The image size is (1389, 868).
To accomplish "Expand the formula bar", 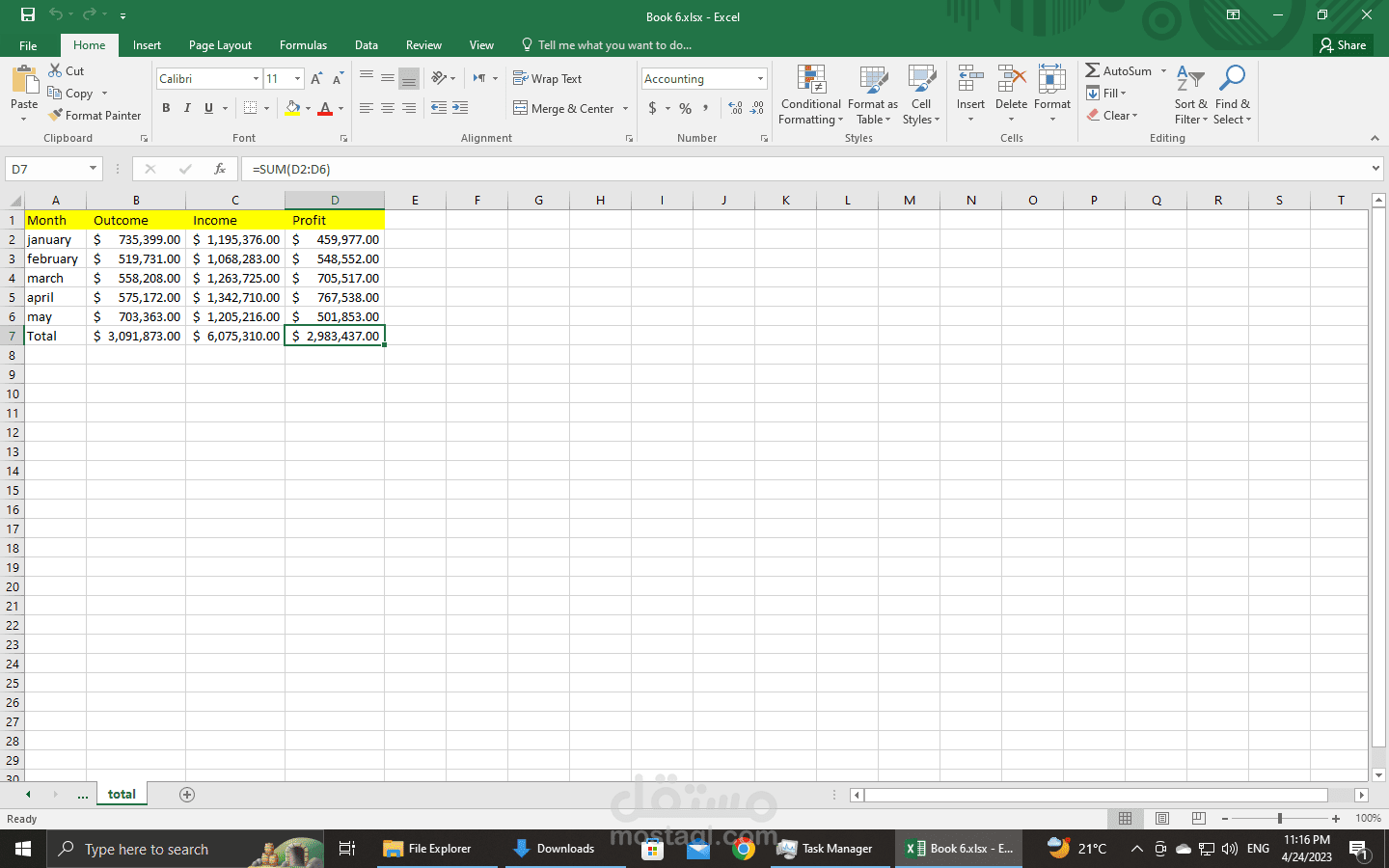I will point(1375,169).
